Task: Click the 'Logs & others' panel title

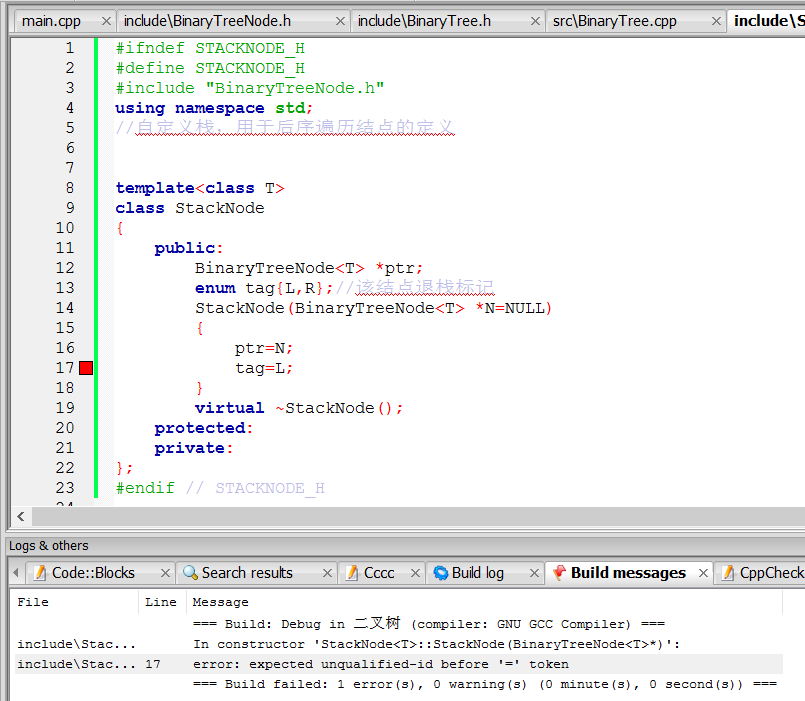Action: tap(49, 545)
